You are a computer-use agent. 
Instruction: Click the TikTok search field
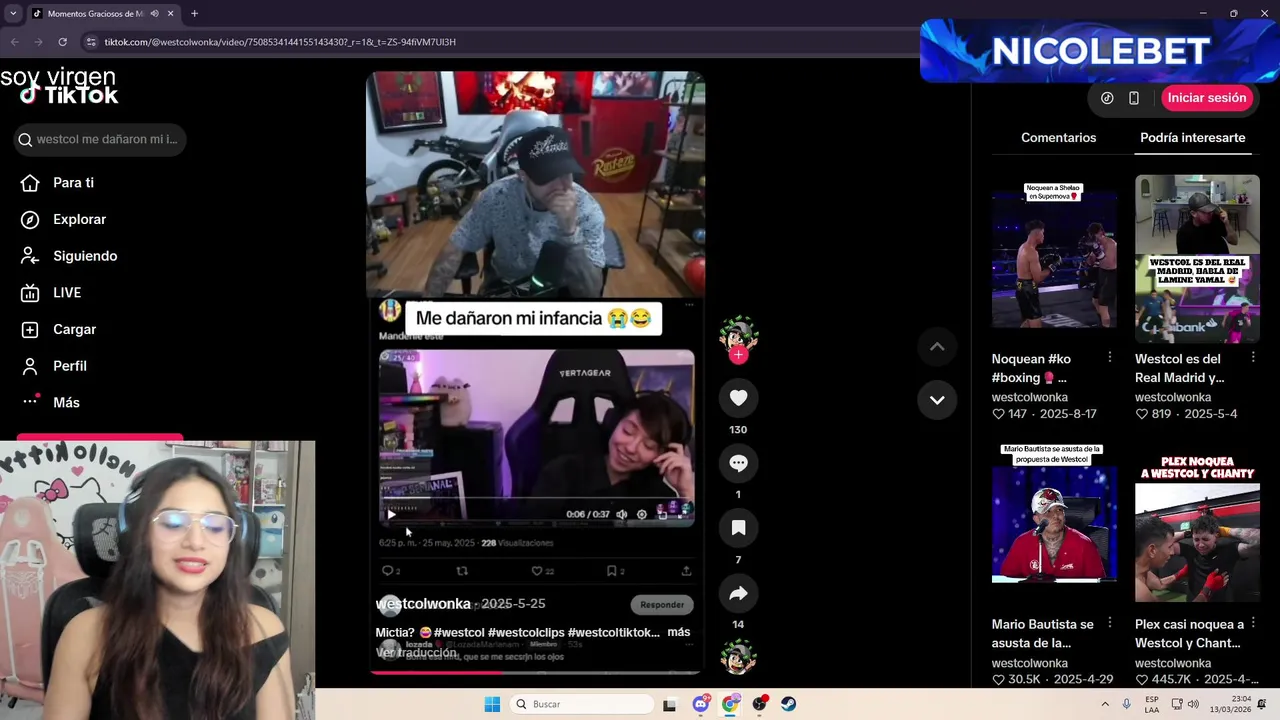coord(100,139)
